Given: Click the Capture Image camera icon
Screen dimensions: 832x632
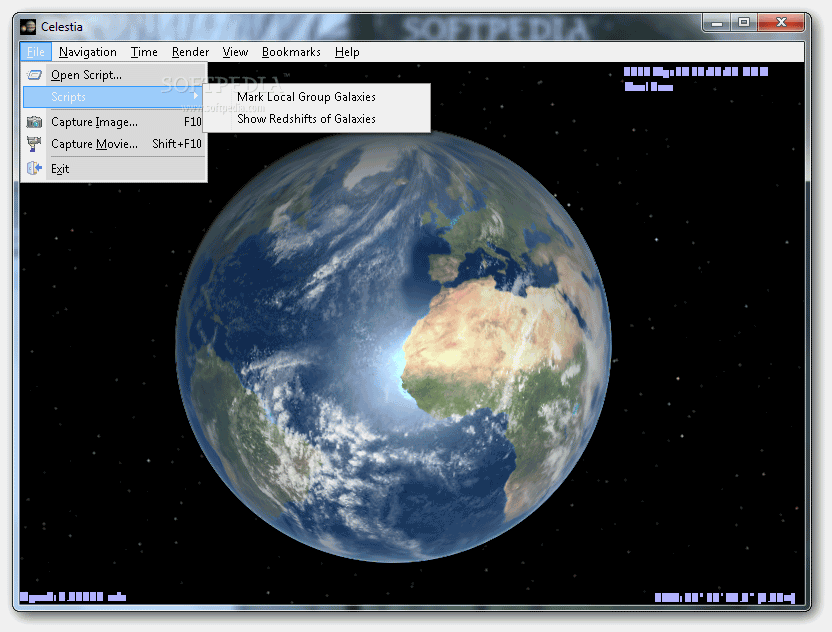Looking at the screenshot, I should coord(34,122).
